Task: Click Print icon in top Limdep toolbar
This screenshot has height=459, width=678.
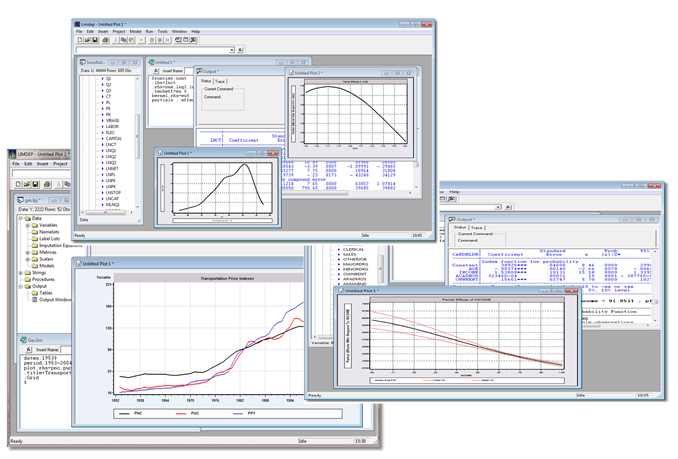Action: pyautogui.click(x=106, y=40)
